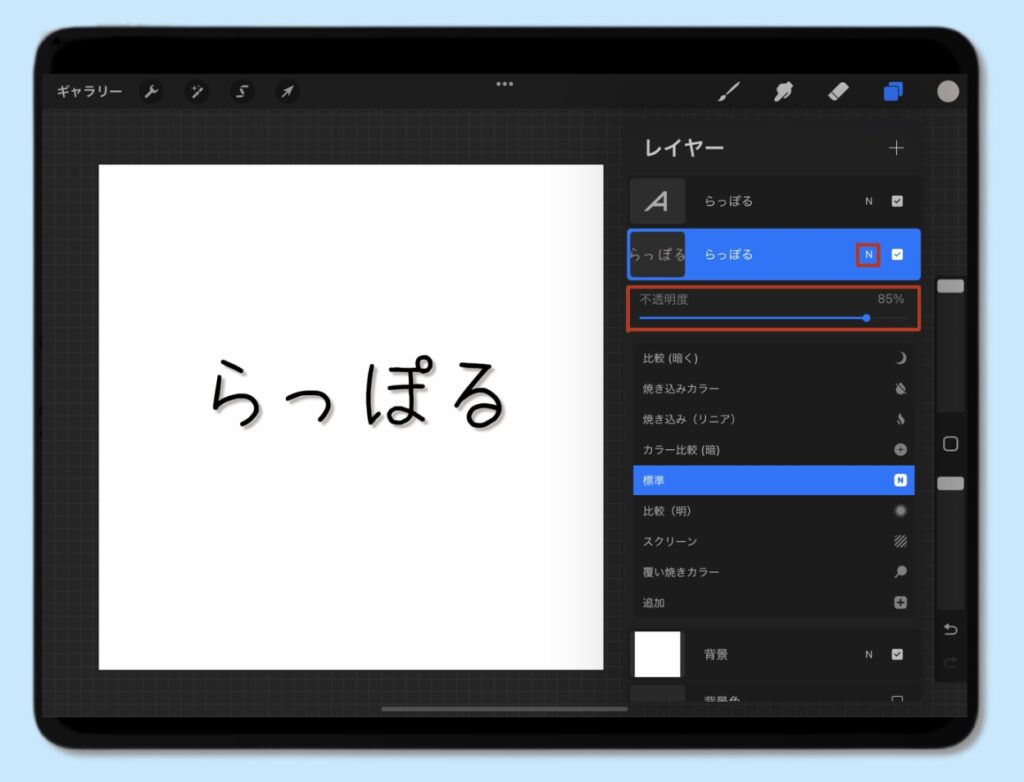This screenshot has width=1024, height=782.
Task: Tap the A text layer thumbnail
Action: pyautogui.click(x=658, y=201)
